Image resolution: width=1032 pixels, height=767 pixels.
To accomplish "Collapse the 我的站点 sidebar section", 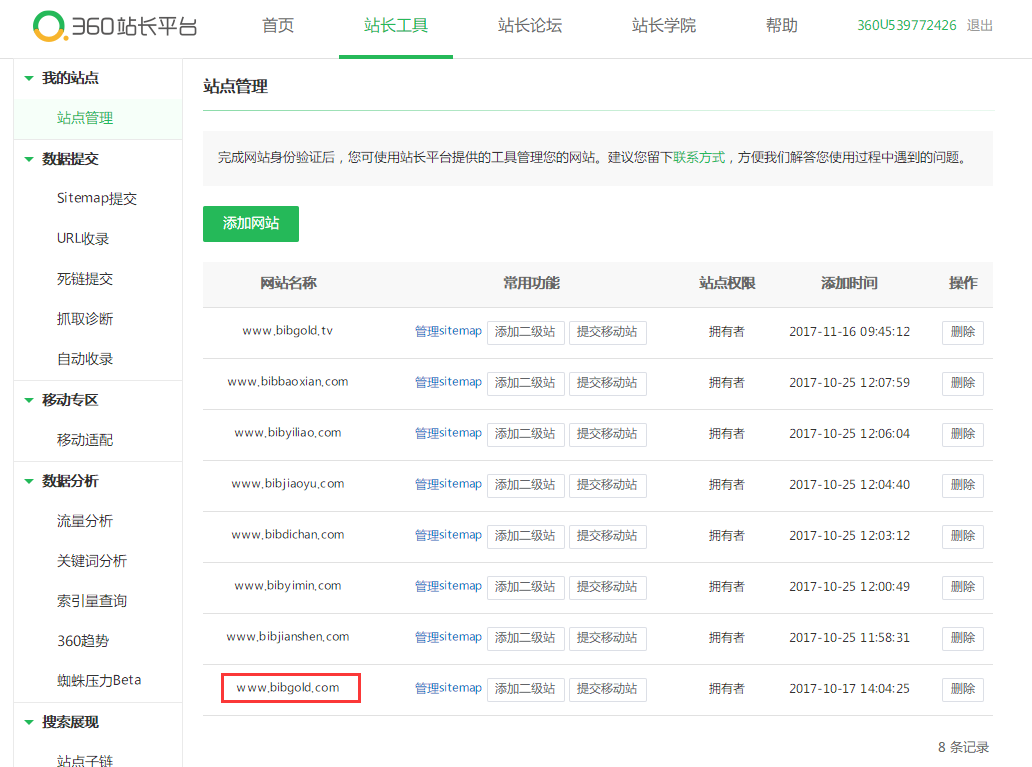I will pos(28,78).
